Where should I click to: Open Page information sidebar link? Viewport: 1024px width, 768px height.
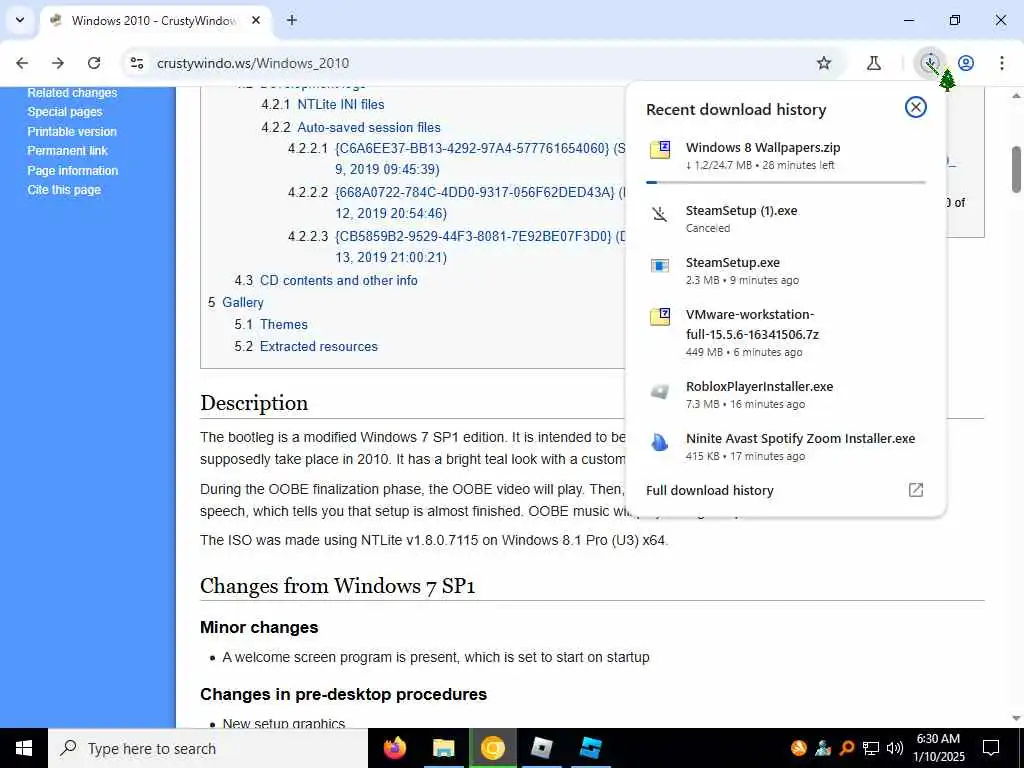[x=72, y=170]
